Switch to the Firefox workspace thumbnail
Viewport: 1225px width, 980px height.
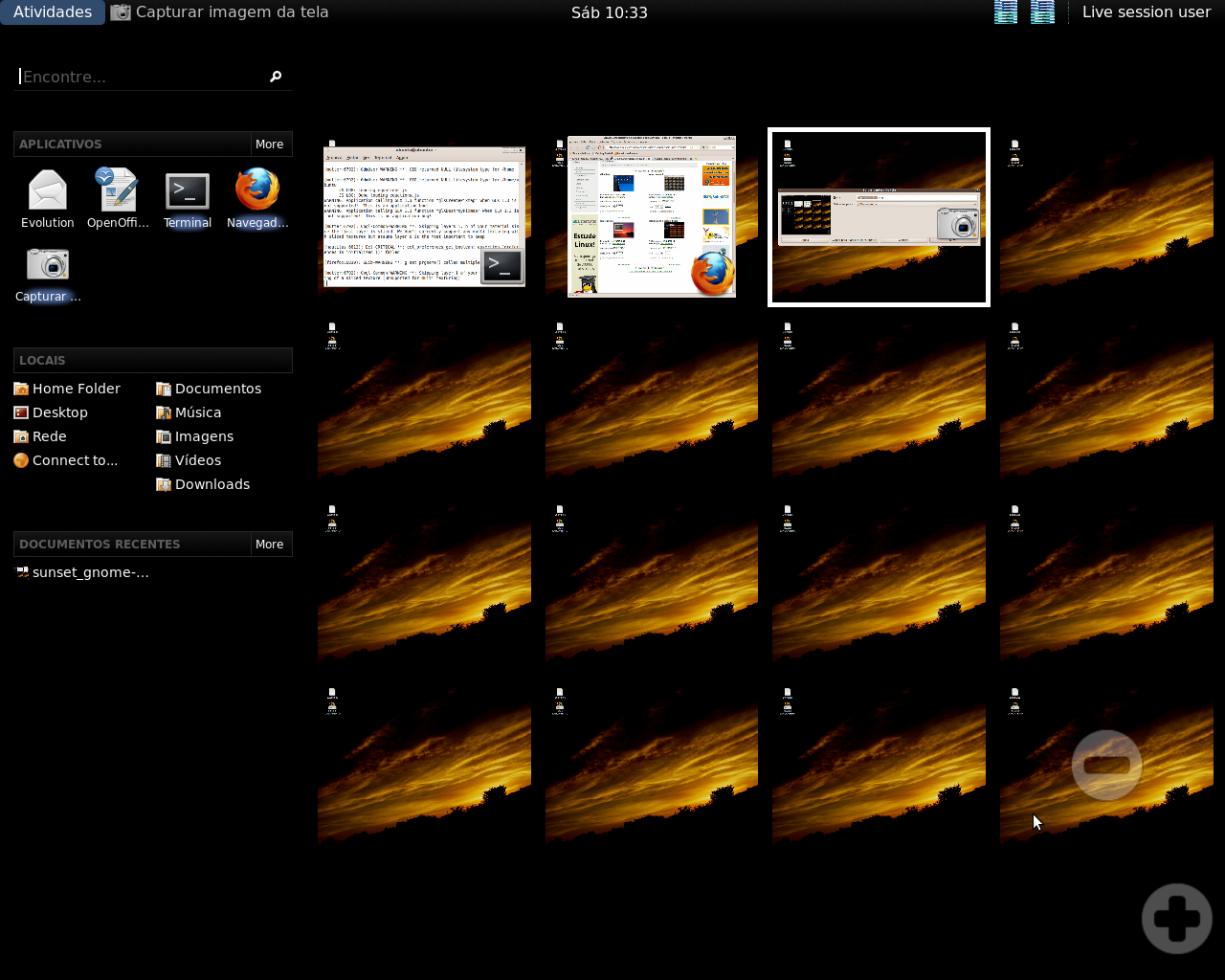pyautogui.click(x=652, y=217)
